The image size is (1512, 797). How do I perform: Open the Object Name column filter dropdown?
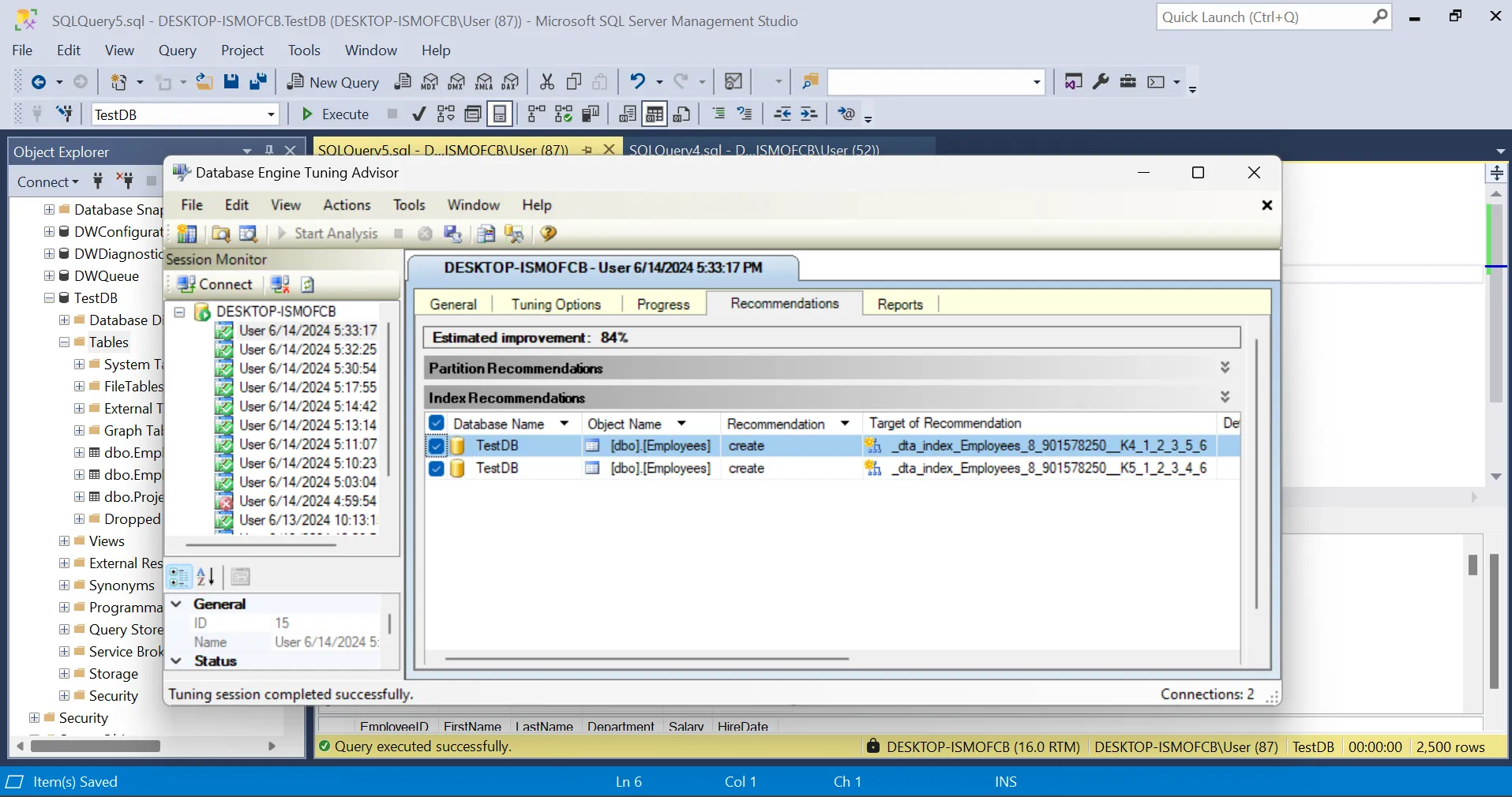pyautogui.click(x=681, y=424)
